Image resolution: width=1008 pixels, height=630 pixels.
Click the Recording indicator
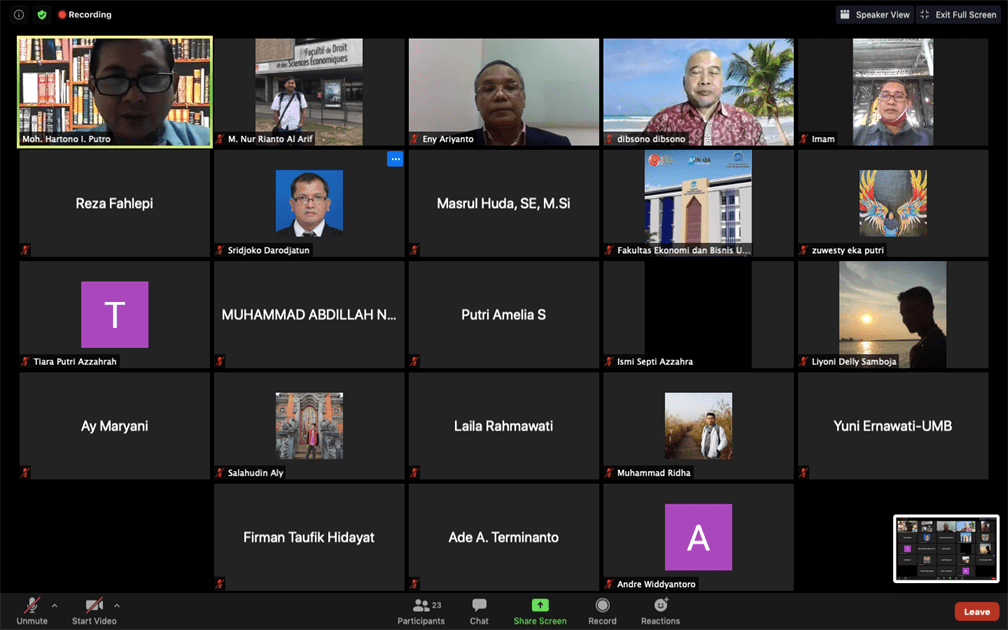pyautogui.click(x=85, y=15)
